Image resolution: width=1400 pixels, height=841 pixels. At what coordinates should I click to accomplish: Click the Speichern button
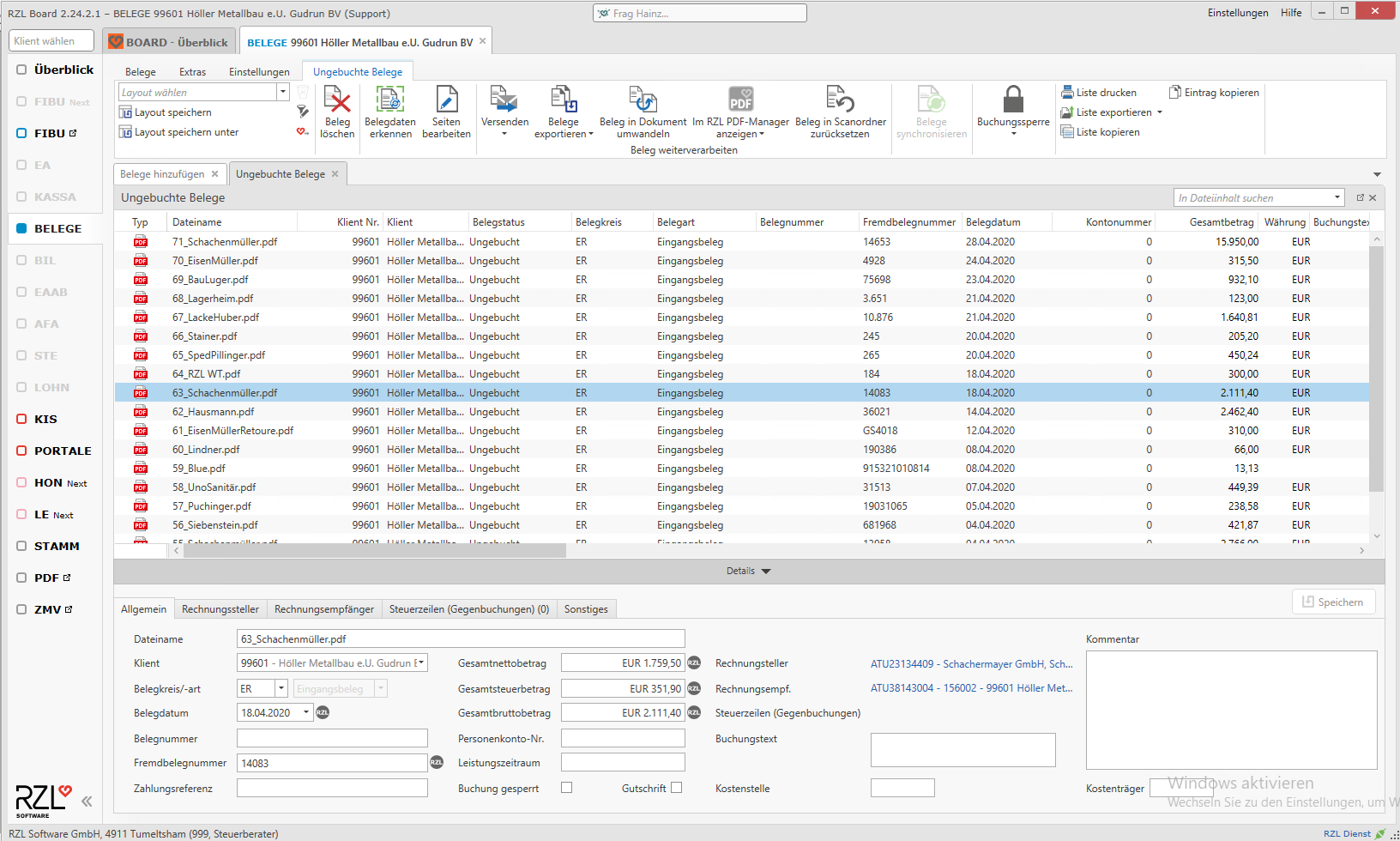1333,602
